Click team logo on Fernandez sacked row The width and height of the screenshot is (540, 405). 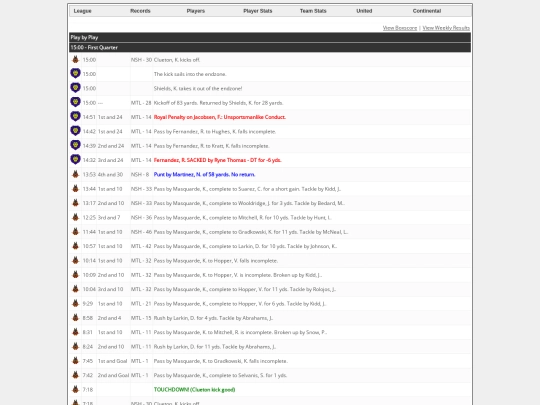tap(75, 160)
